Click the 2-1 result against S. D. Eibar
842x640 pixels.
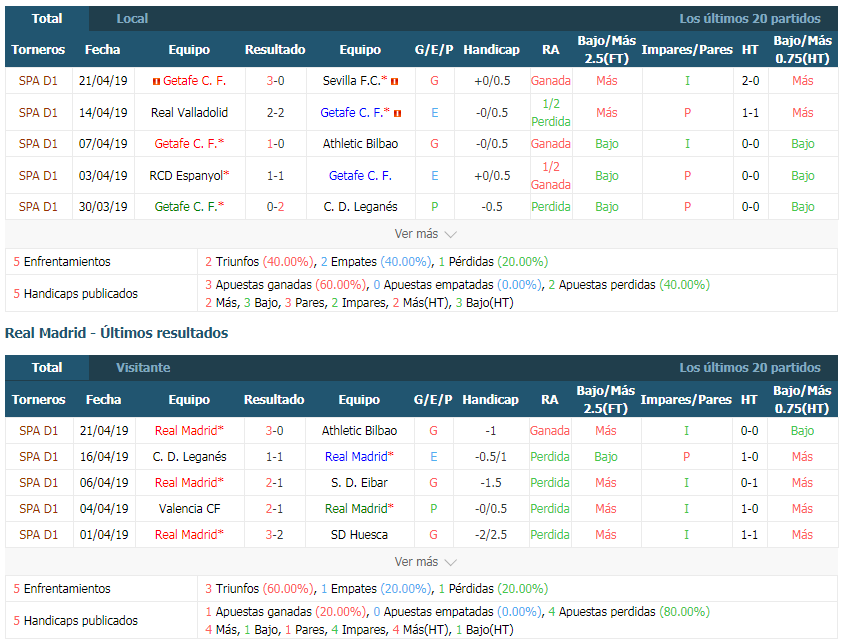(274, 483)
